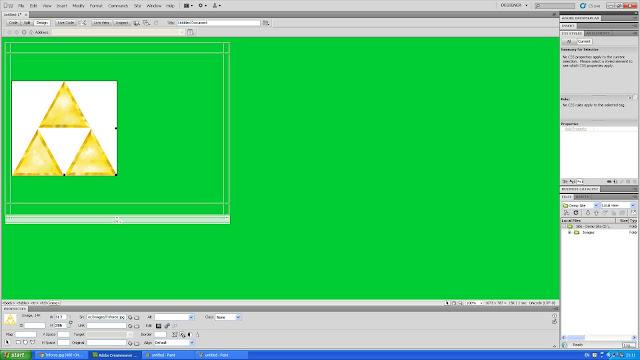The image size is (640, 360).
Task: Switch to Code view
Action: [x=13, y=23]
